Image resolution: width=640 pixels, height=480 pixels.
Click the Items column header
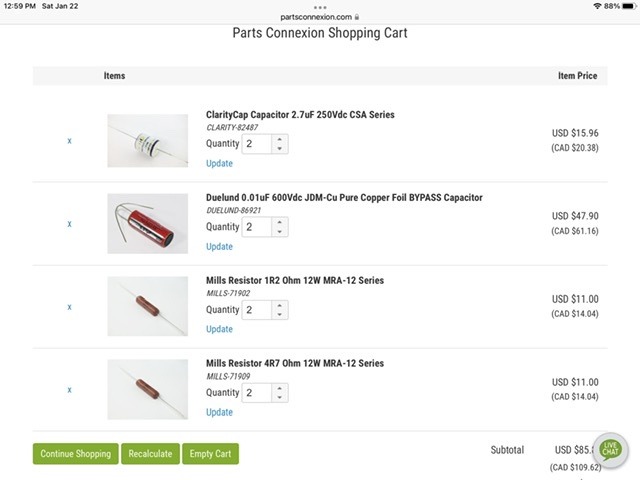(x=114, y=76)
